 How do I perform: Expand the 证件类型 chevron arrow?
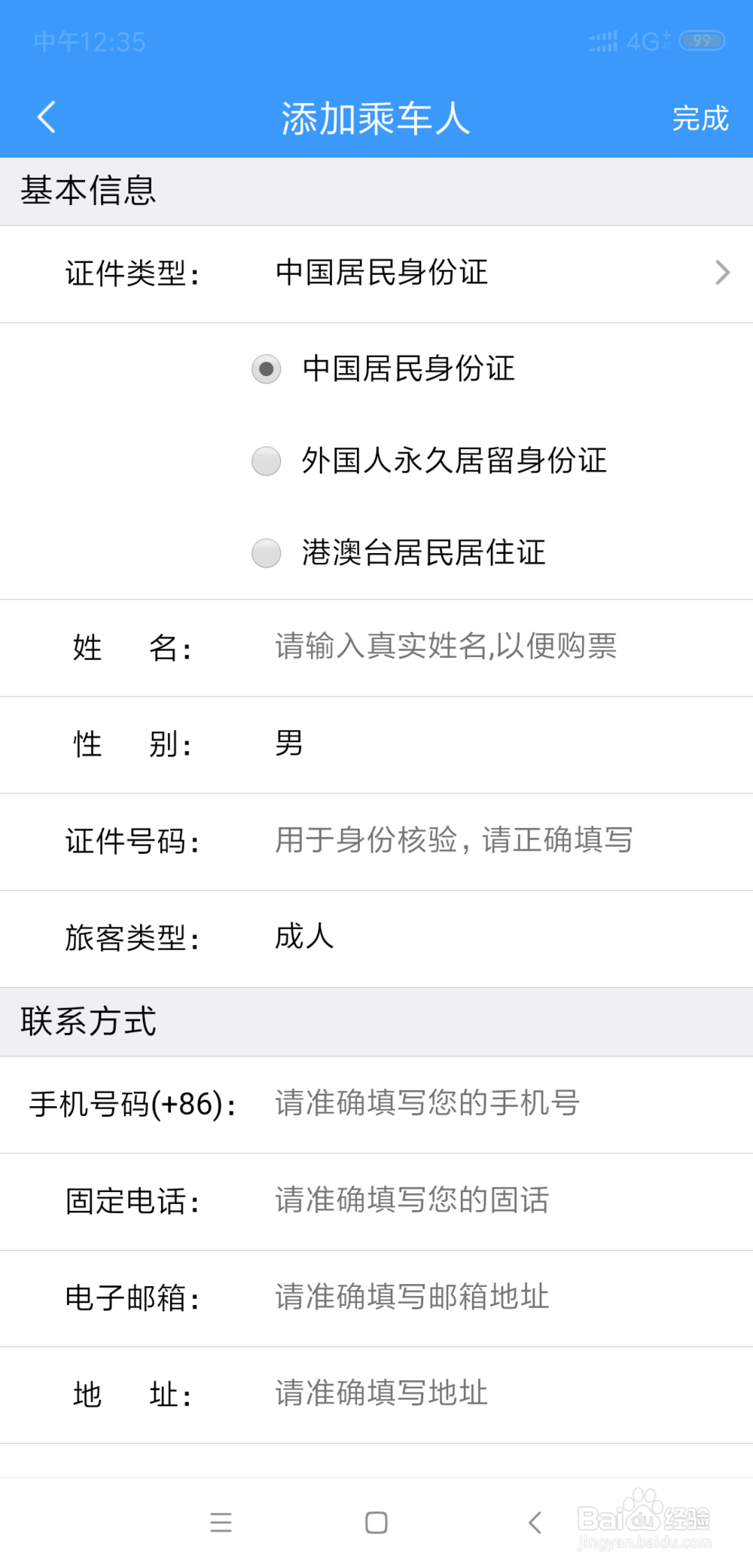pos(722,273)
